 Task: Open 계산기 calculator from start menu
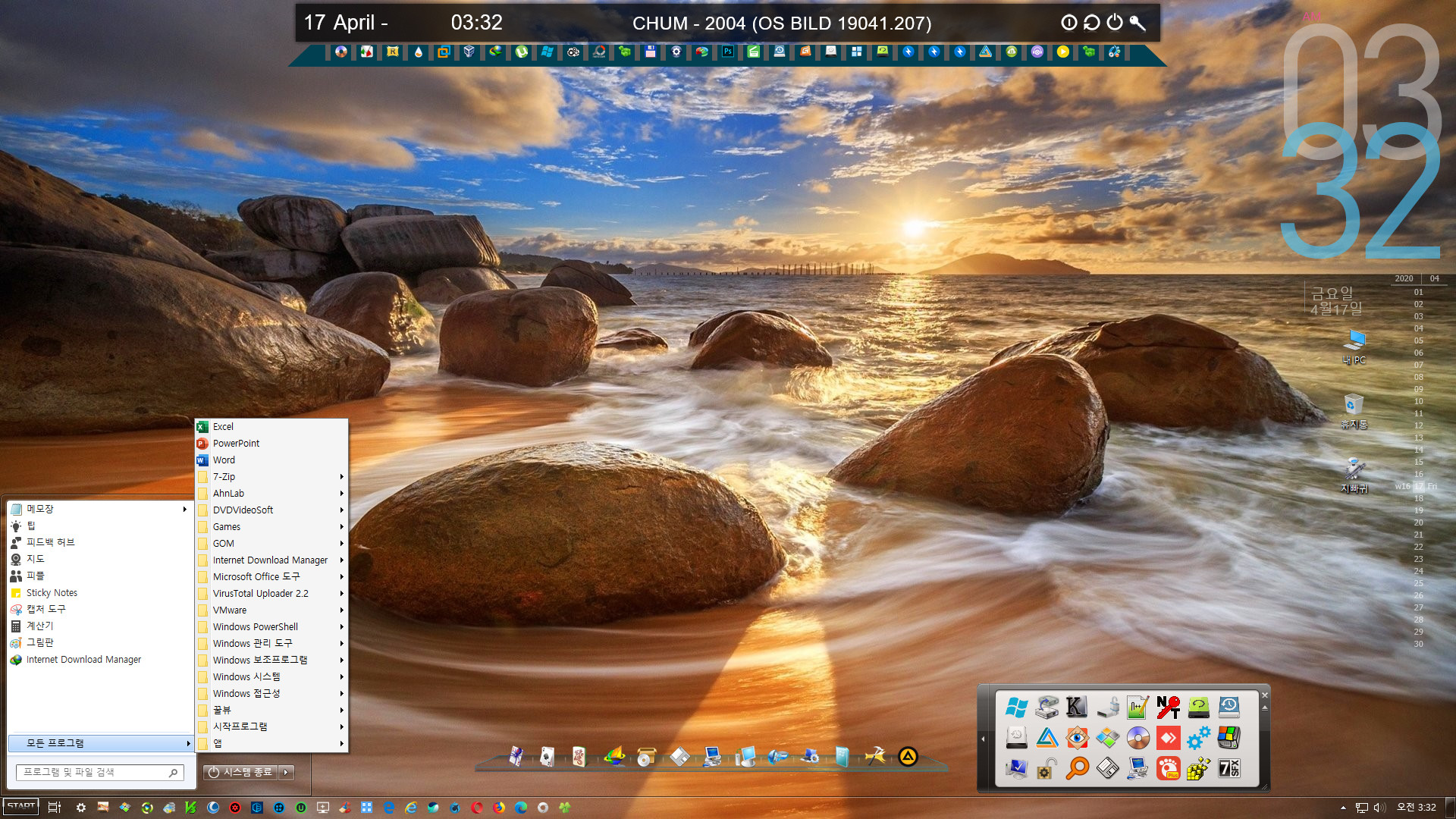click(99, 626)
